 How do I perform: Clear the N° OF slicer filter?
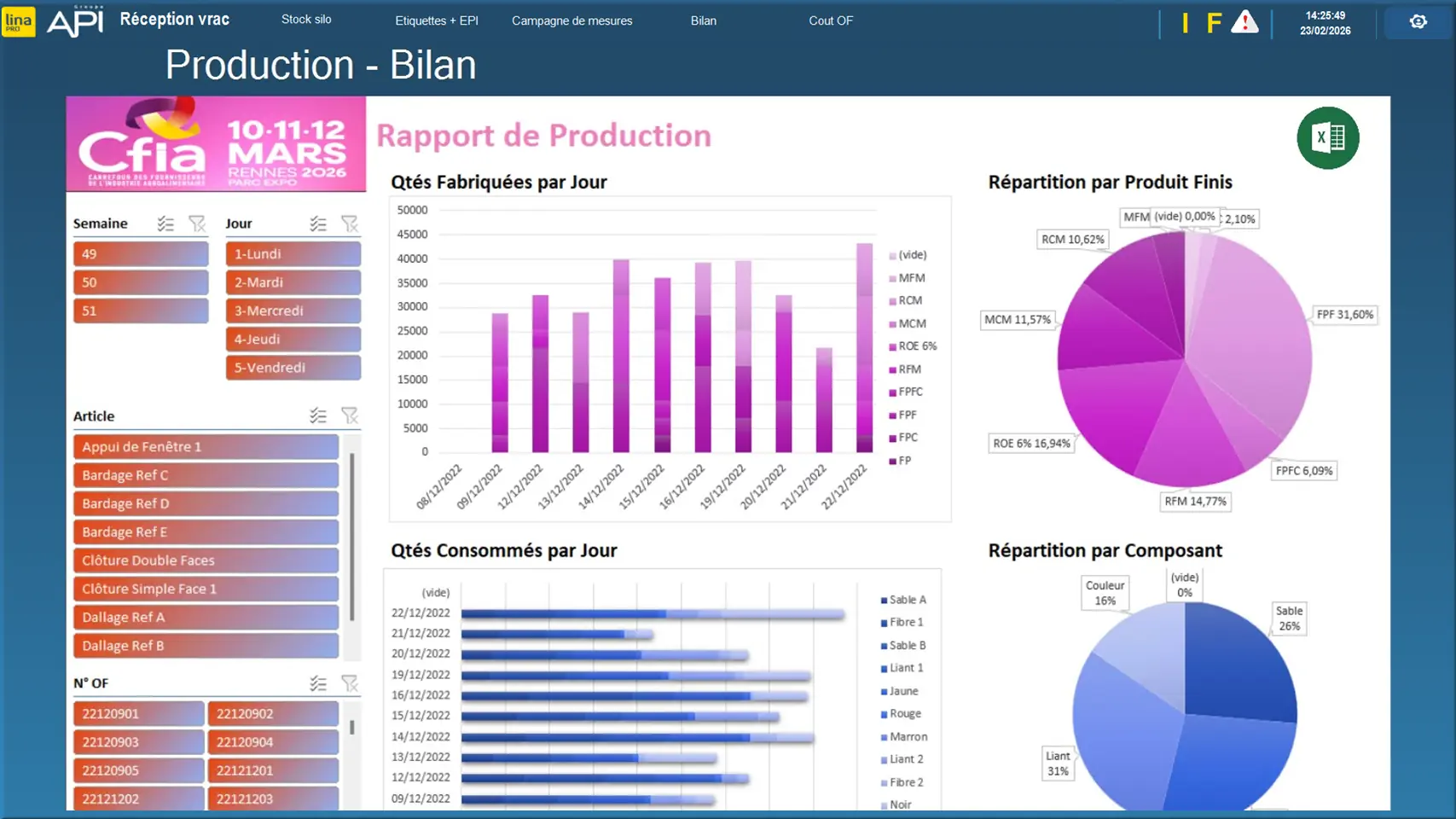(x=350, y=683)
